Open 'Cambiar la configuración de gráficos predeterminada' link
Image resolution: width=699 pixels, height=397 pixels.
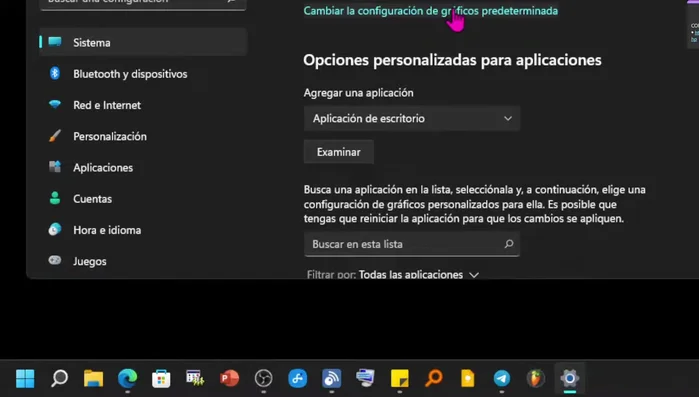[x=431, y=11]
